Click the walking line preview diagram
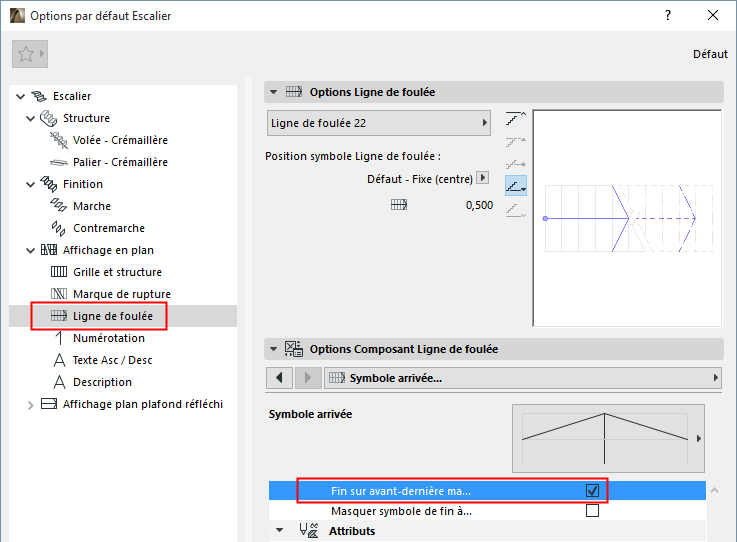The height and width of the screenshot is (542, 737). 627,218
